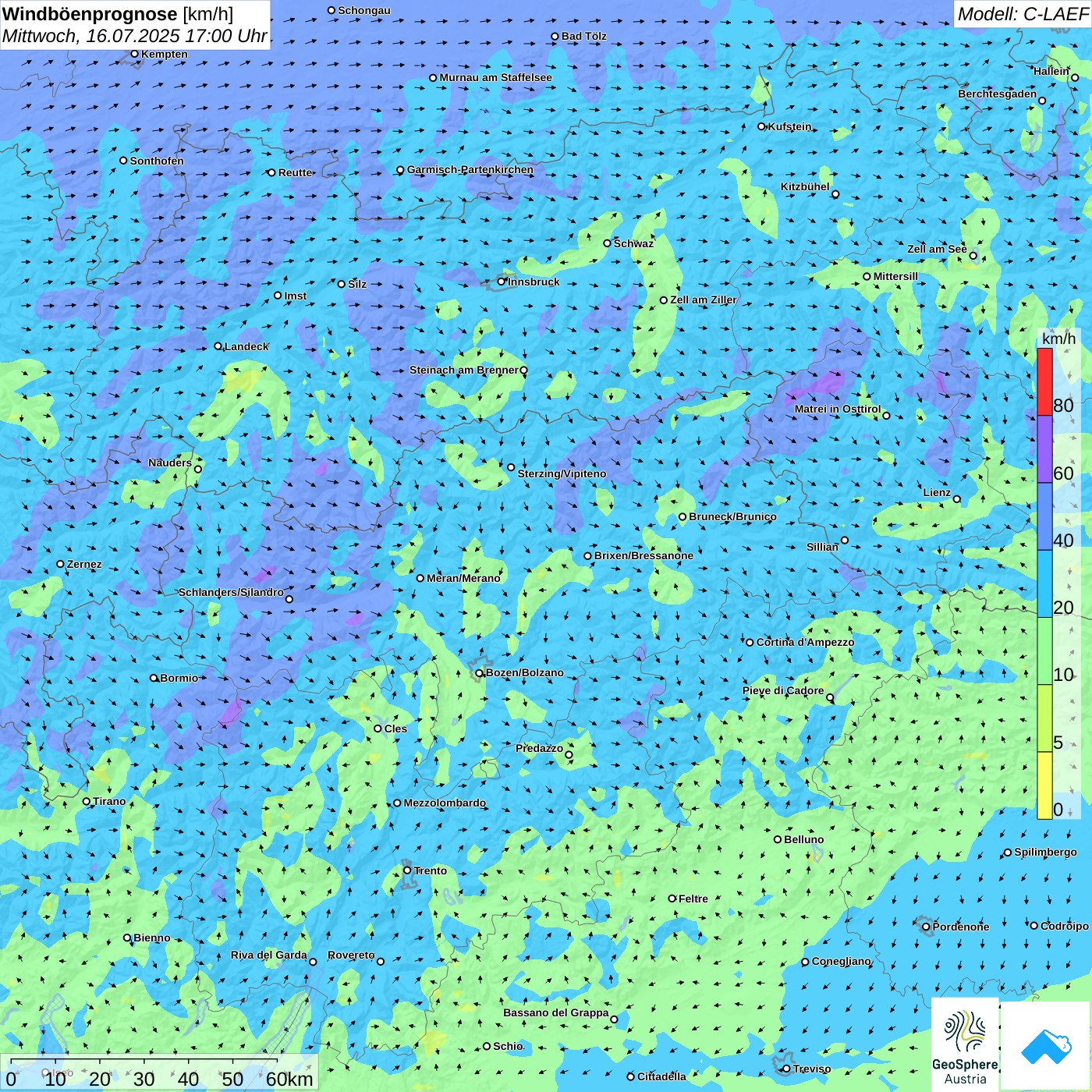Click the 'Modell: C-LAEF' label
The width and height of the screenshot is (1092, 1092).
pyautogui.click(x=1023, y=14)
